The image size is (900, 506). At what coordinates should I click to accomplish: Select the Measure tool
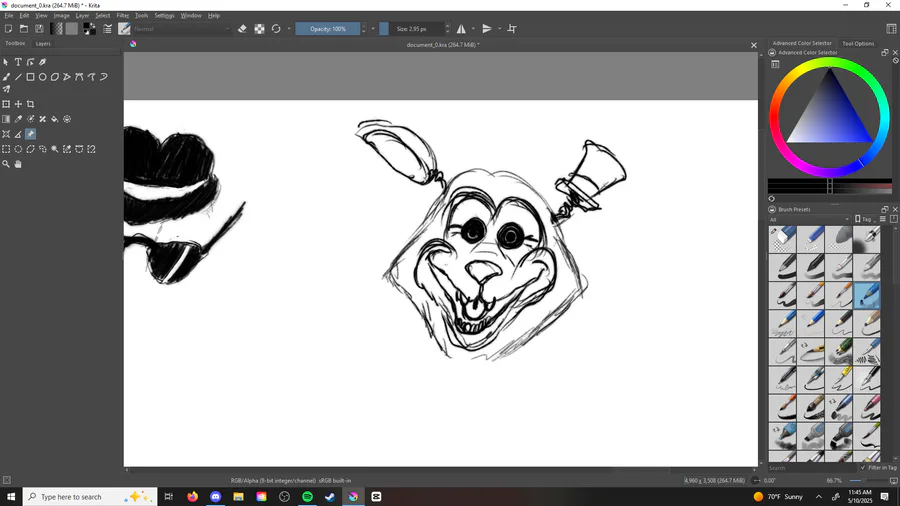point(18,134)
